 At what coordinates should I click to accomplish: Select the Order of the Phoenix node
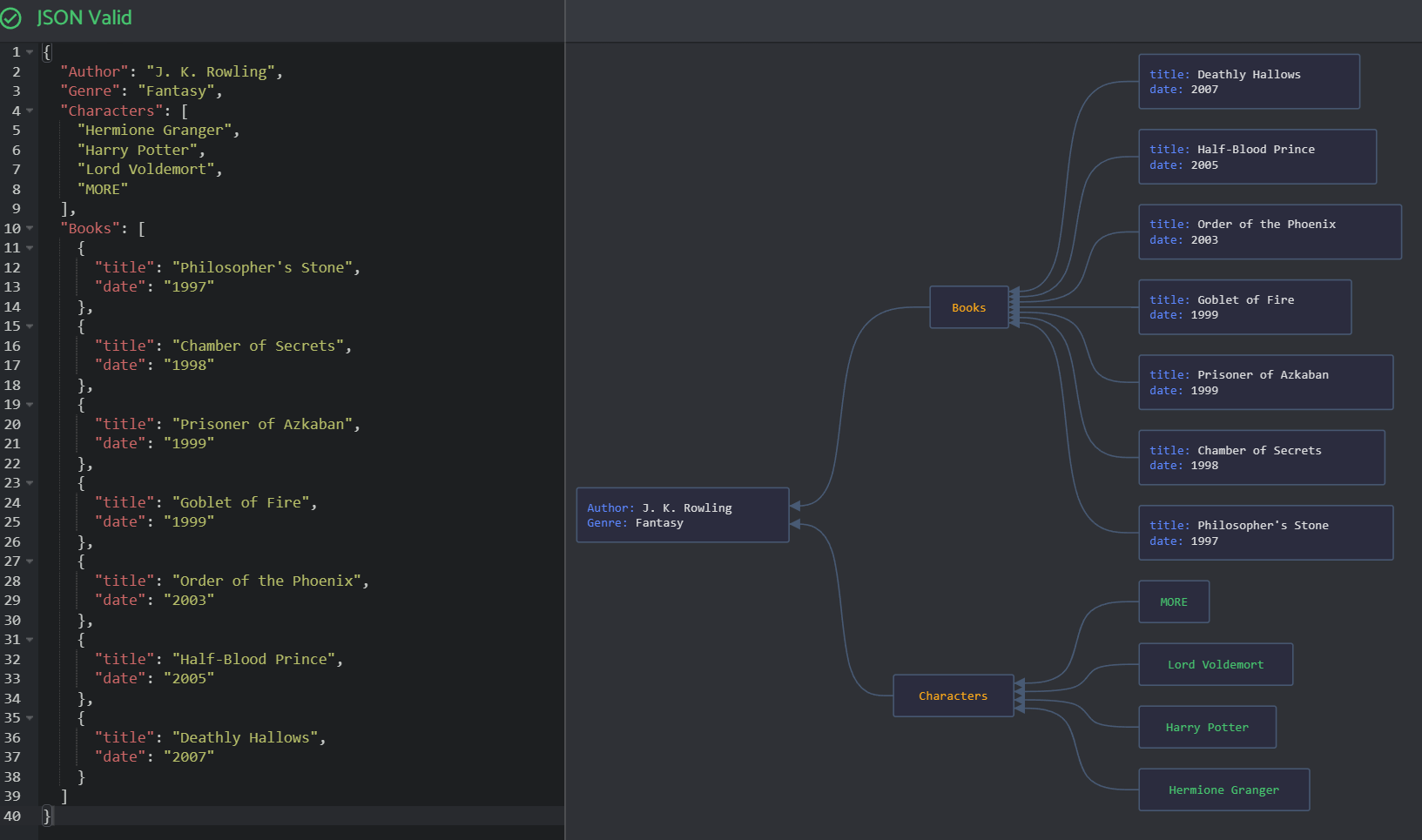(x=1269, y=232)
